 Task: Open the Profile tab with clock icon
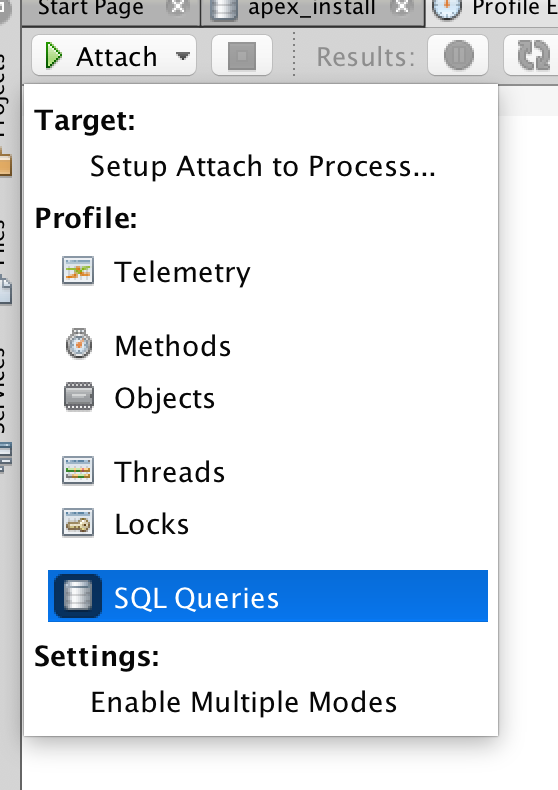point(492,9)
